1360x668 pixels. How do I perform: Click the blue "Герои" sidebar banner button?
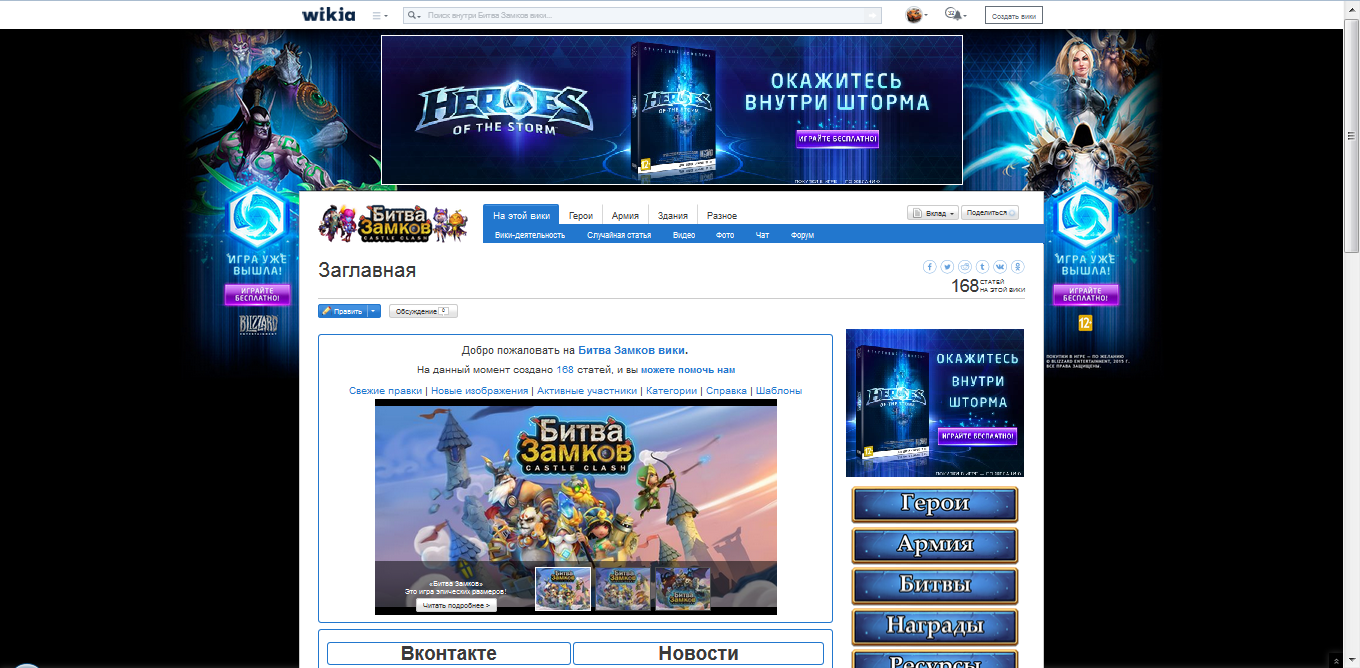(x=935, y=505)
